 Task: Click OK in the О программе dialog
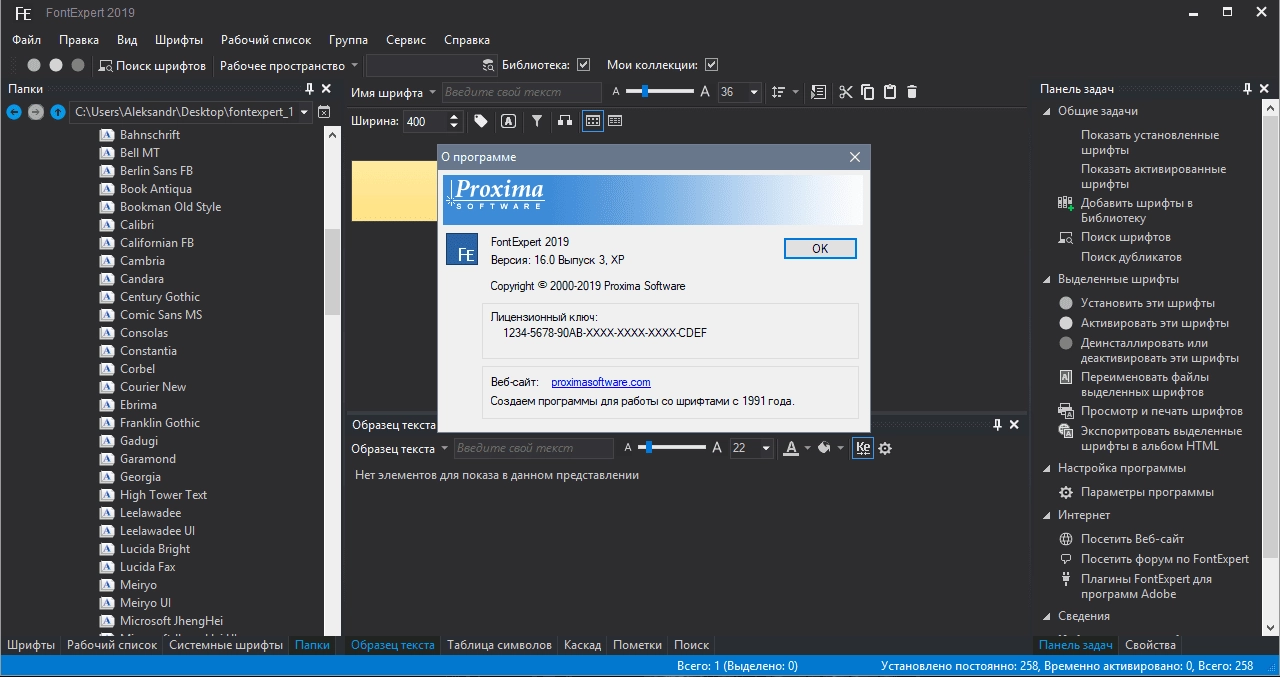820,248
